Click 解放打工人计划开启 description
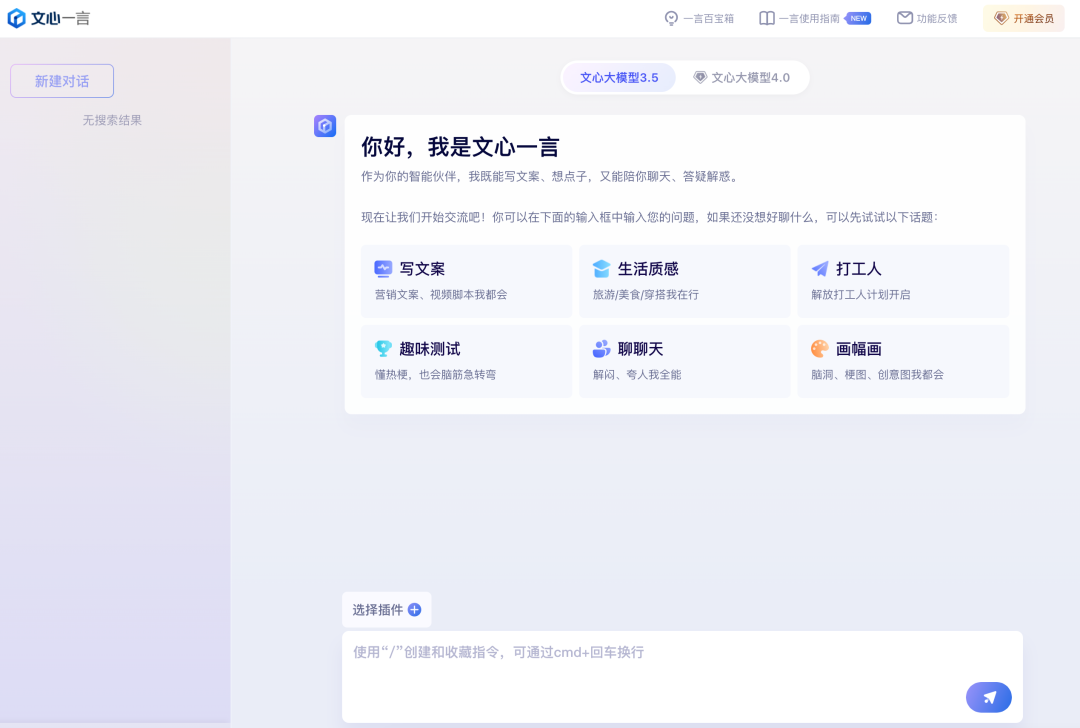The width and height of the screenshot is (1080, 728). 860,295
